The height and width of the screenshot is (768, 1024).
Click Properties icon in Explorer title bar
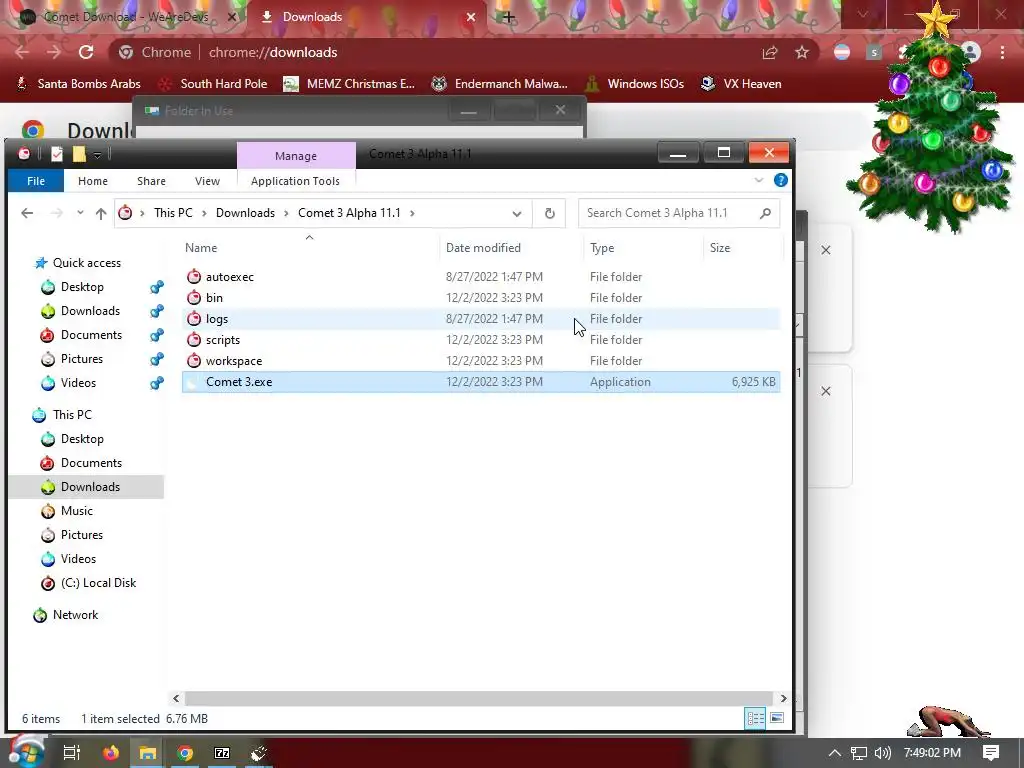point(57,154)
